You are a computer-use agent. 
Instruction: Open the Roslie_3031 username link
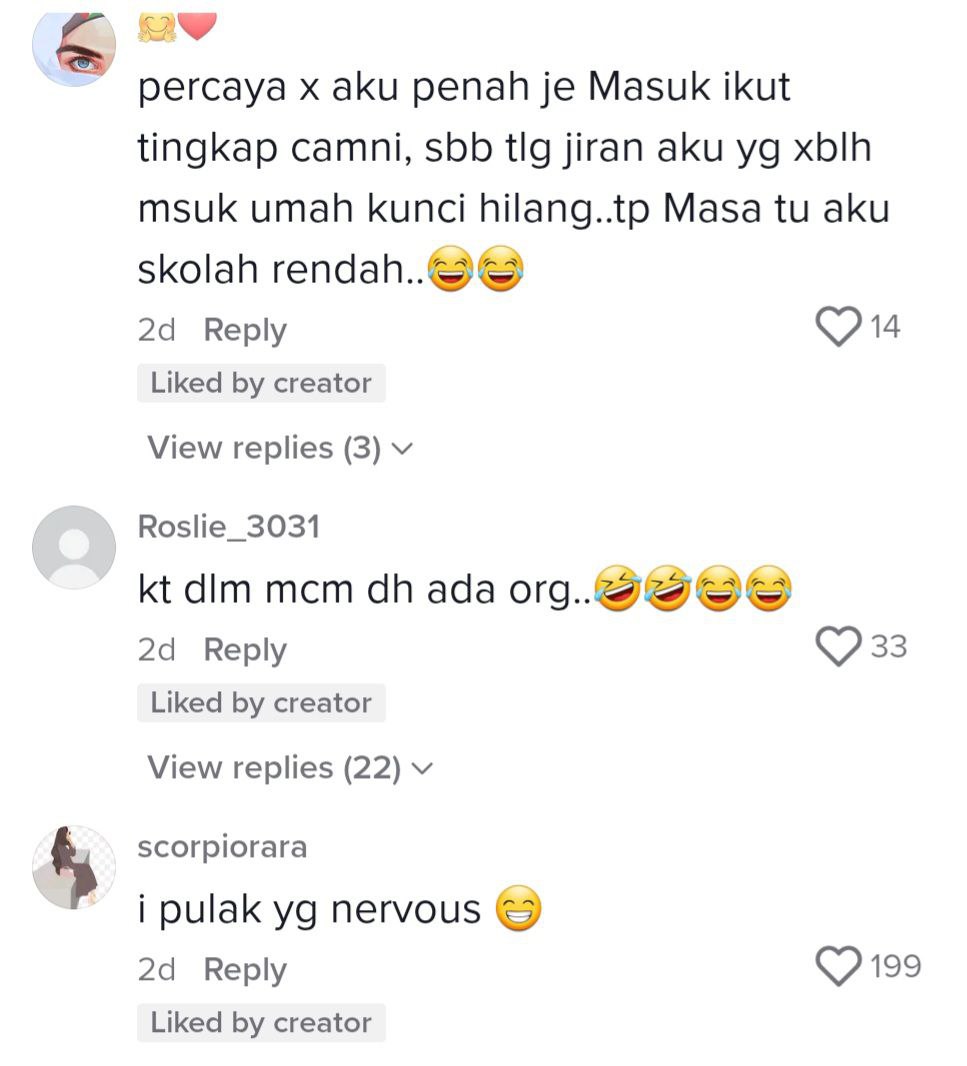click(228, 527)
